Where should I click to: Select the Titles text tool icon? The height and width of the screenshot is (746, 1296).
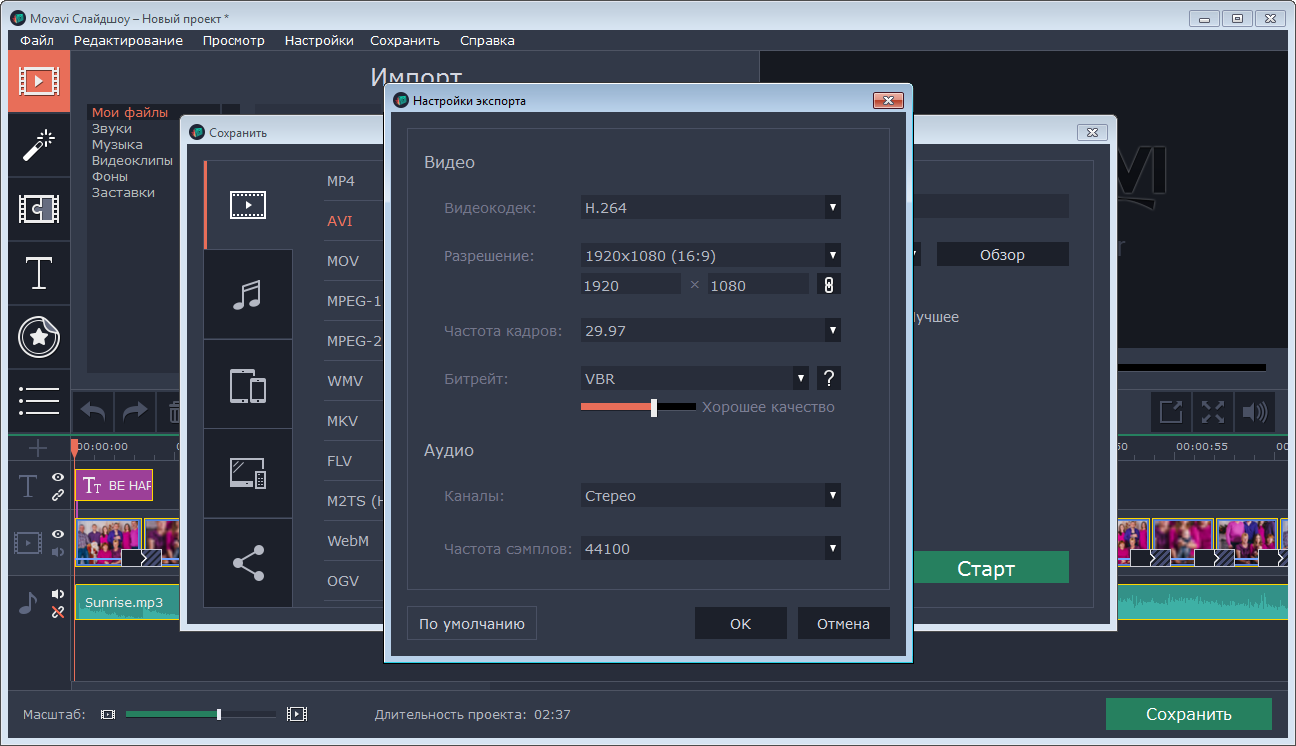coord(39,273)
